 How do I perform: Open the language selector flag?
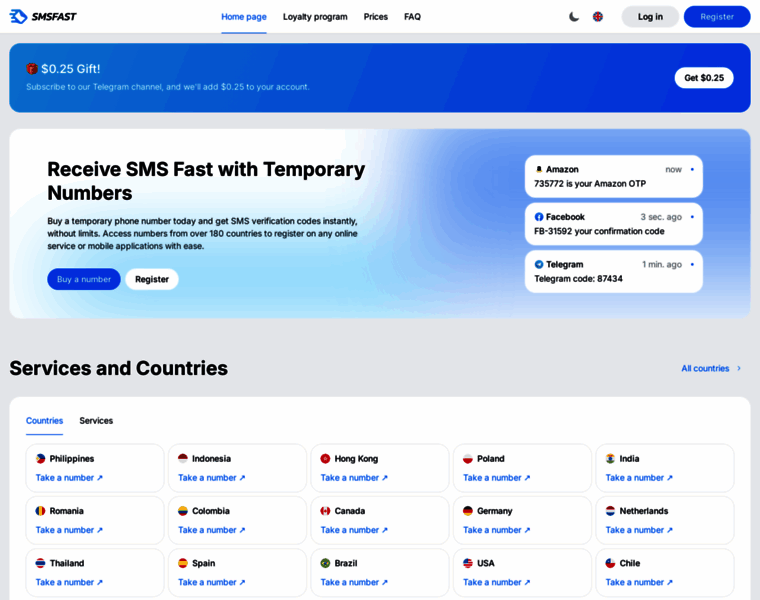coord(598,16)
